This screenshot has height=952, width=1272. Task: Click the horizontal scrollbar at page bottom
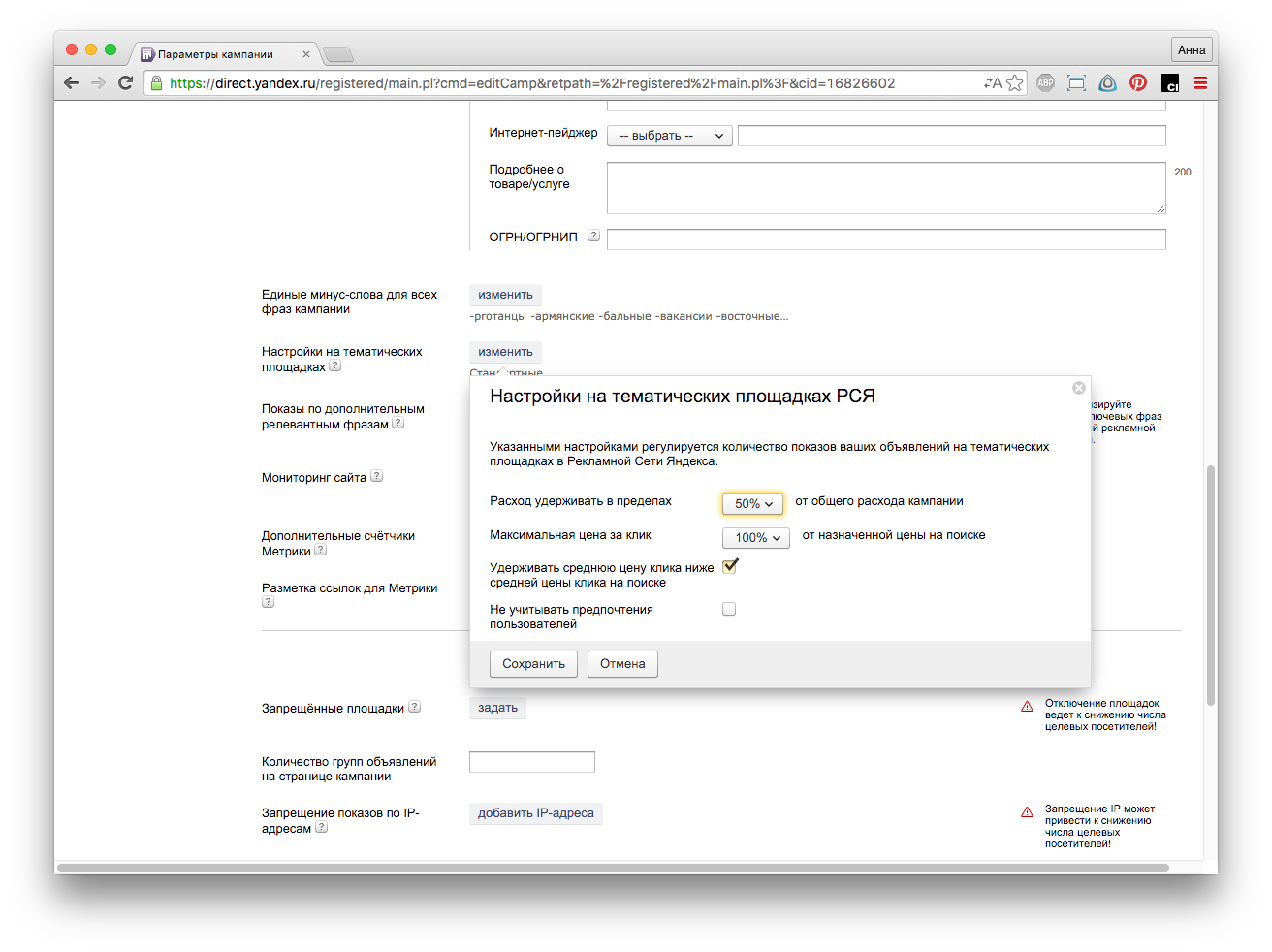point(613,867)
